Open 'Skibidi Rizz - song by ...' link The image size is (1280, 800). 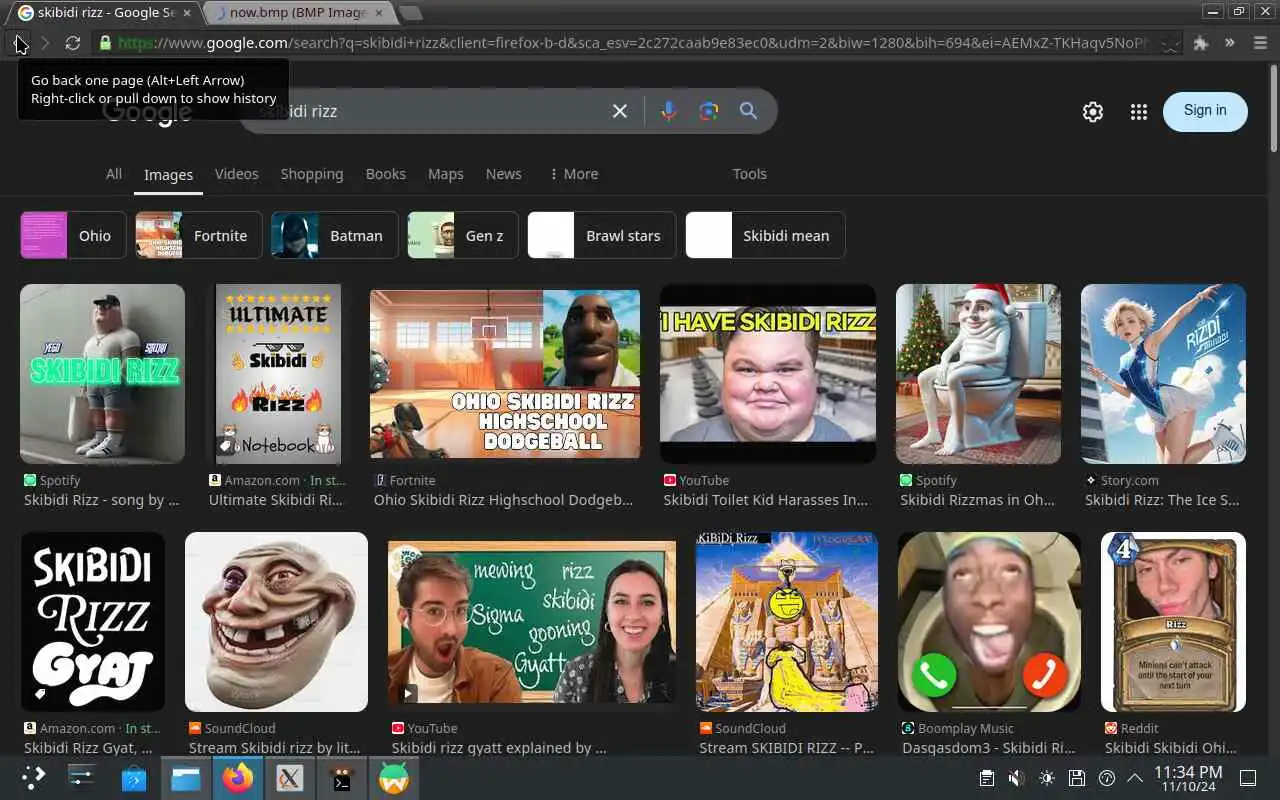(x=101, y=500)
